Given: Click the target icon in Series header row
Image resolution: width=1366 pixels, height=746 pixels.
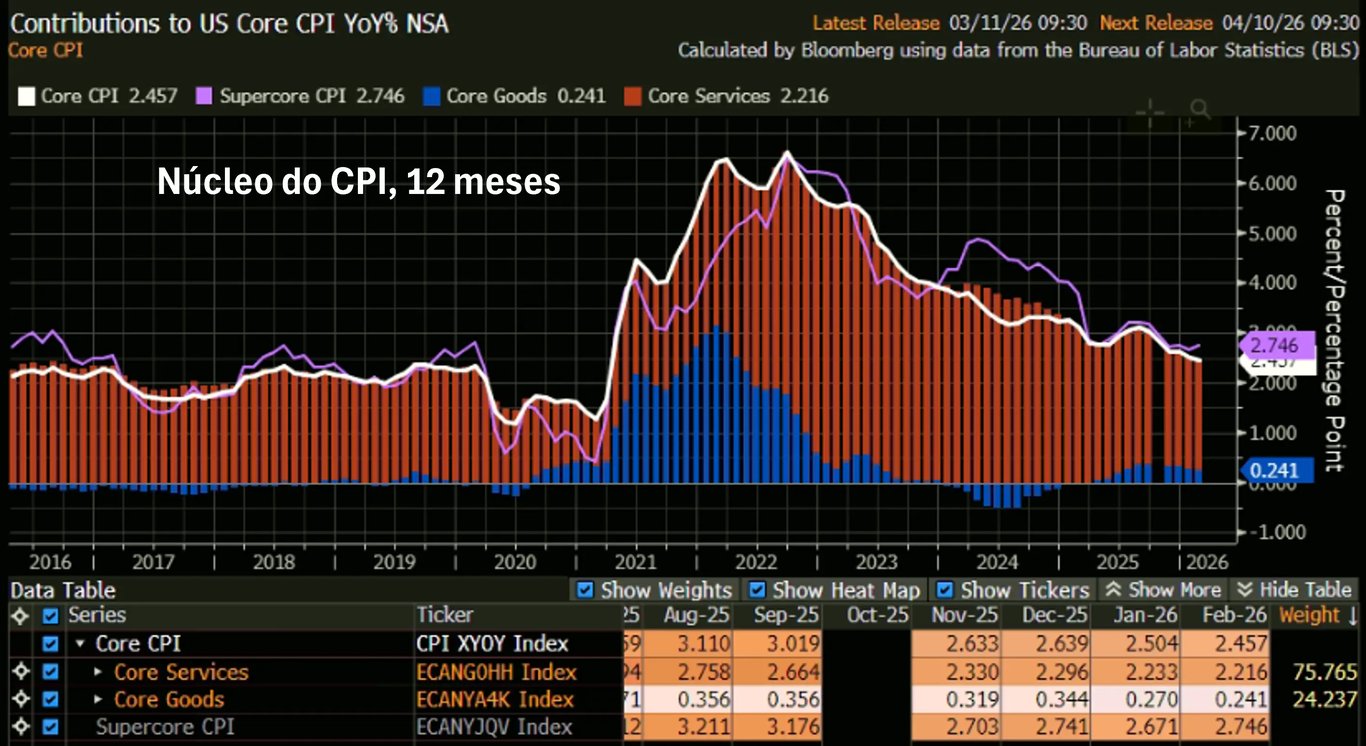Looking at the screenshot, I should click(x=17, y=616).
